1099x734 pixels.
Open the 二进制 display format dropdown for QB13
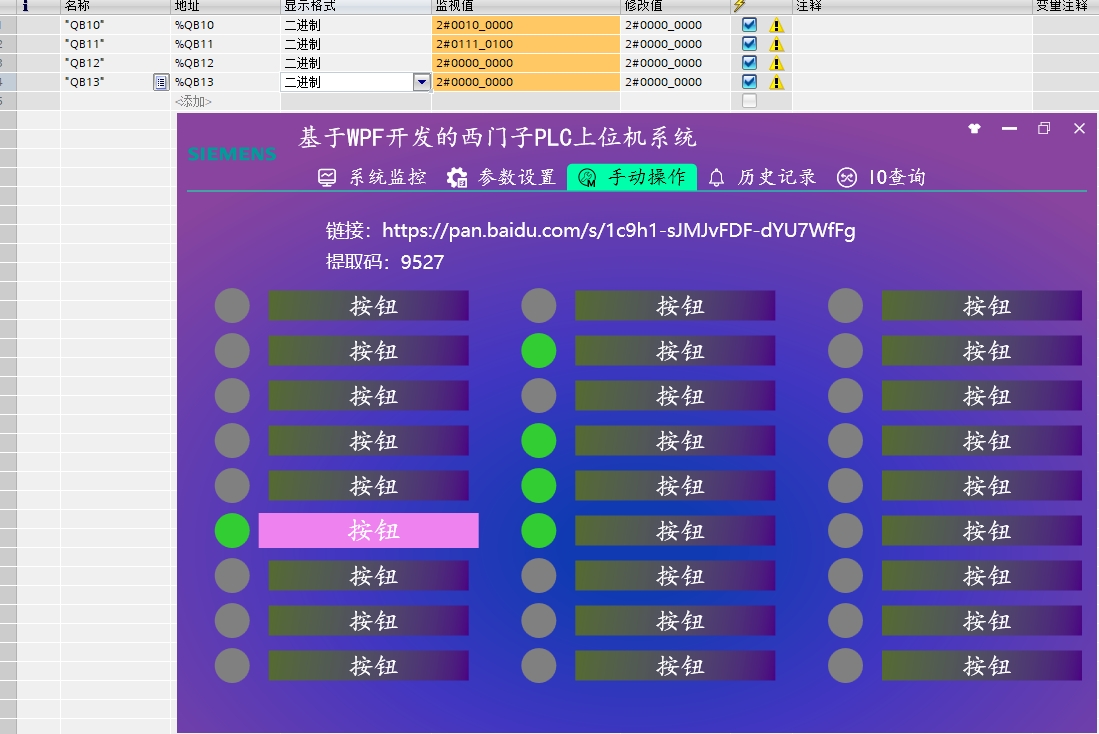click(x=423, y=81)
